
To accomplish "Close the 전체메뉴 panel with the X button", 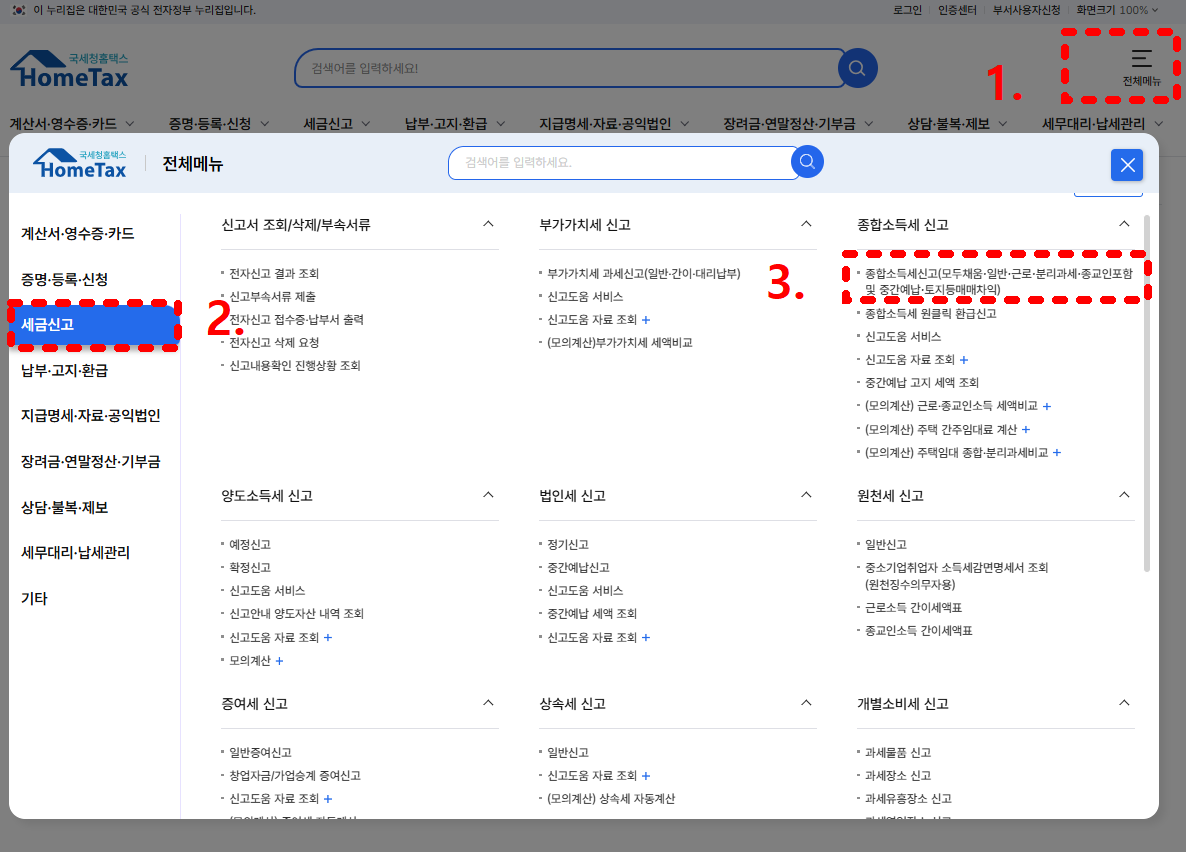I will pyautogui.click(x=1127, y=165).
